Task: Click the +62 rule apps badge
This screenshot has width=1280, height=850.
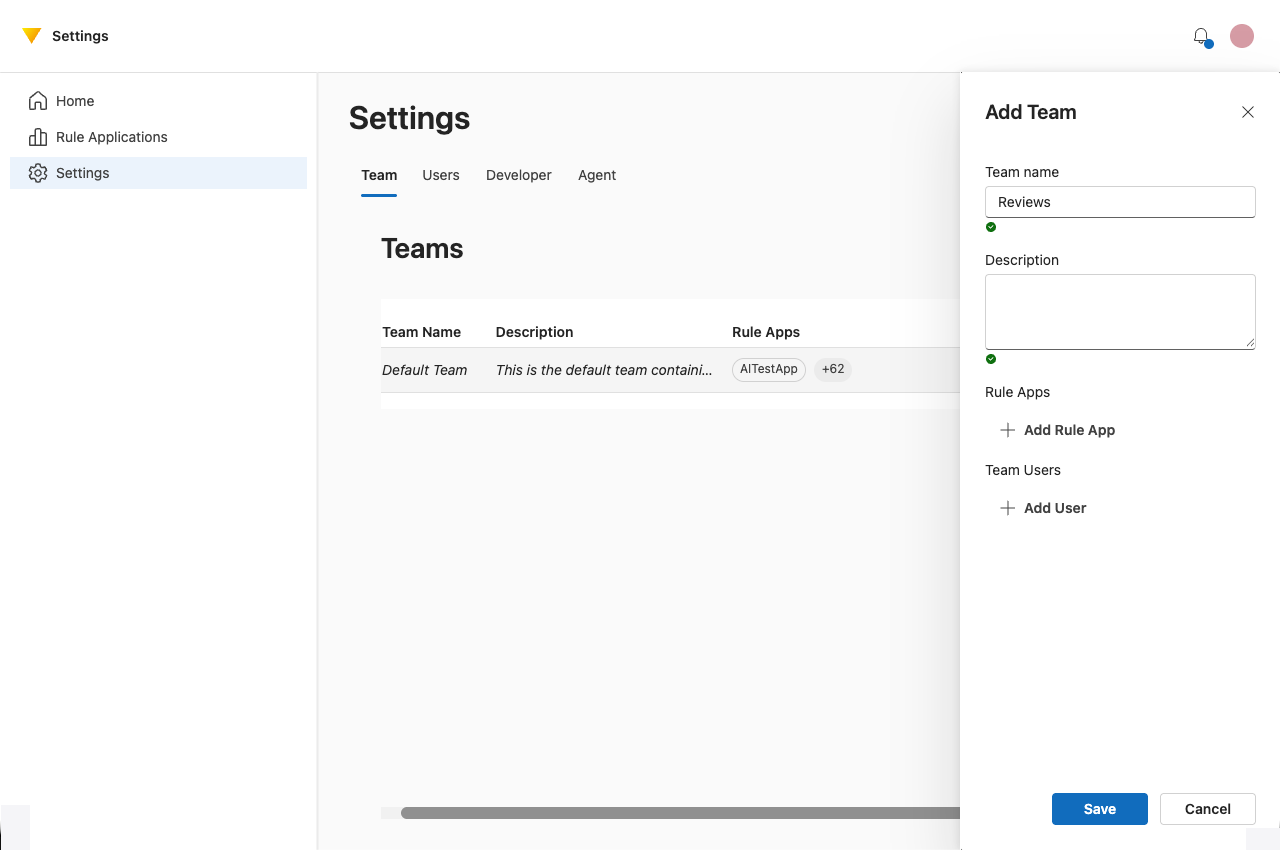Action: [832, 369]
